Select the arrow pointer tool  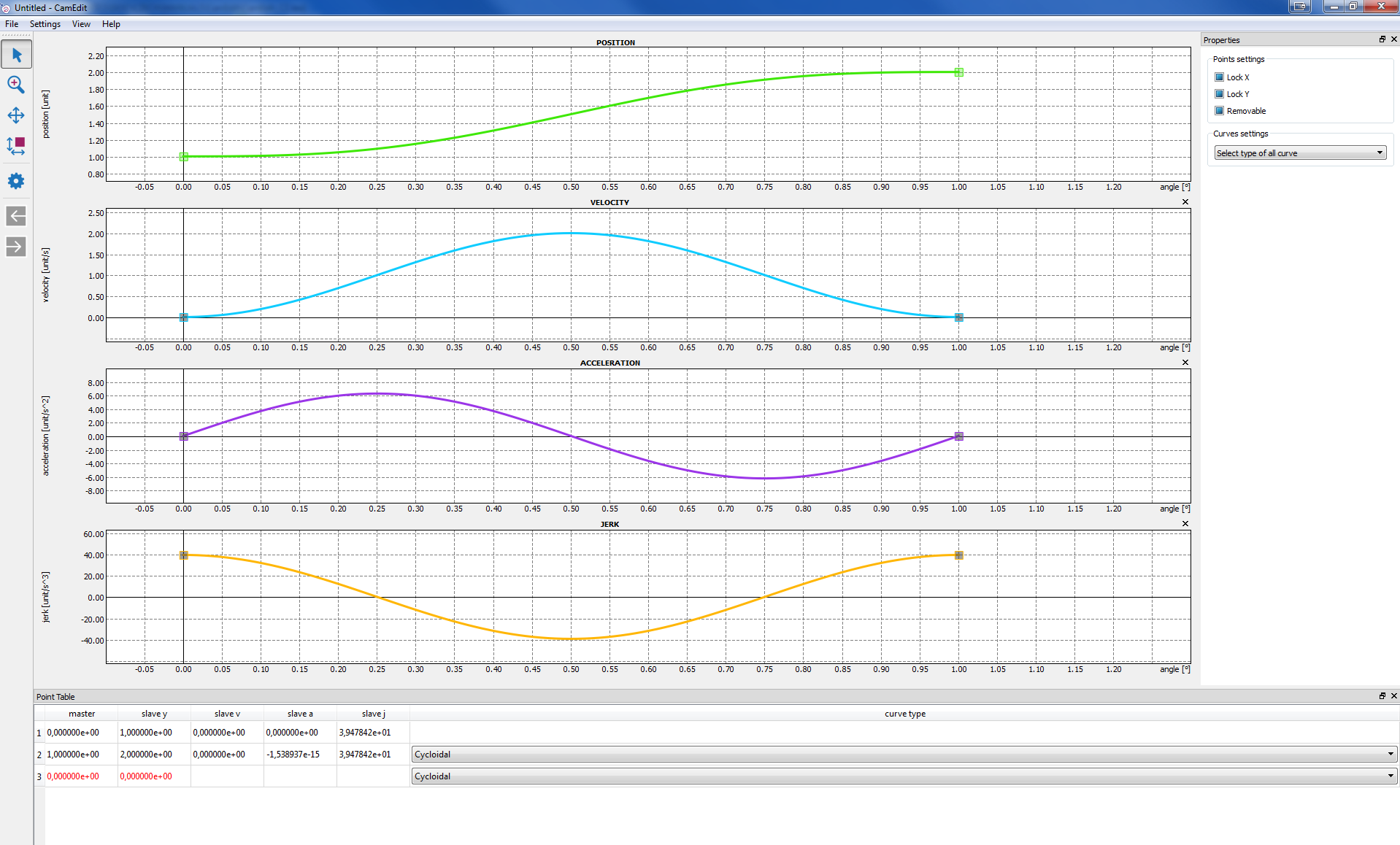[x=16, y=55]
